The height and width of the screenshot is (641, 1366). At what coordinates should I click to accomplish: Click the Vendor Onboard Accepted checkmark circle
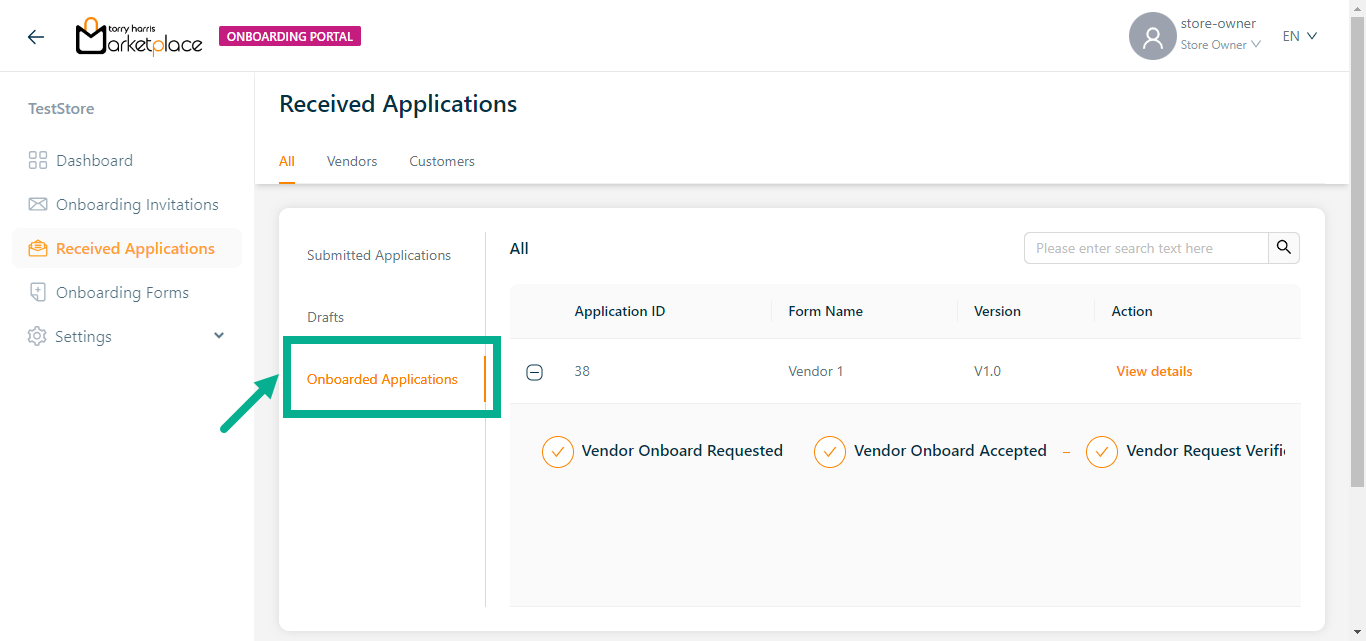(x=830, y=452)
